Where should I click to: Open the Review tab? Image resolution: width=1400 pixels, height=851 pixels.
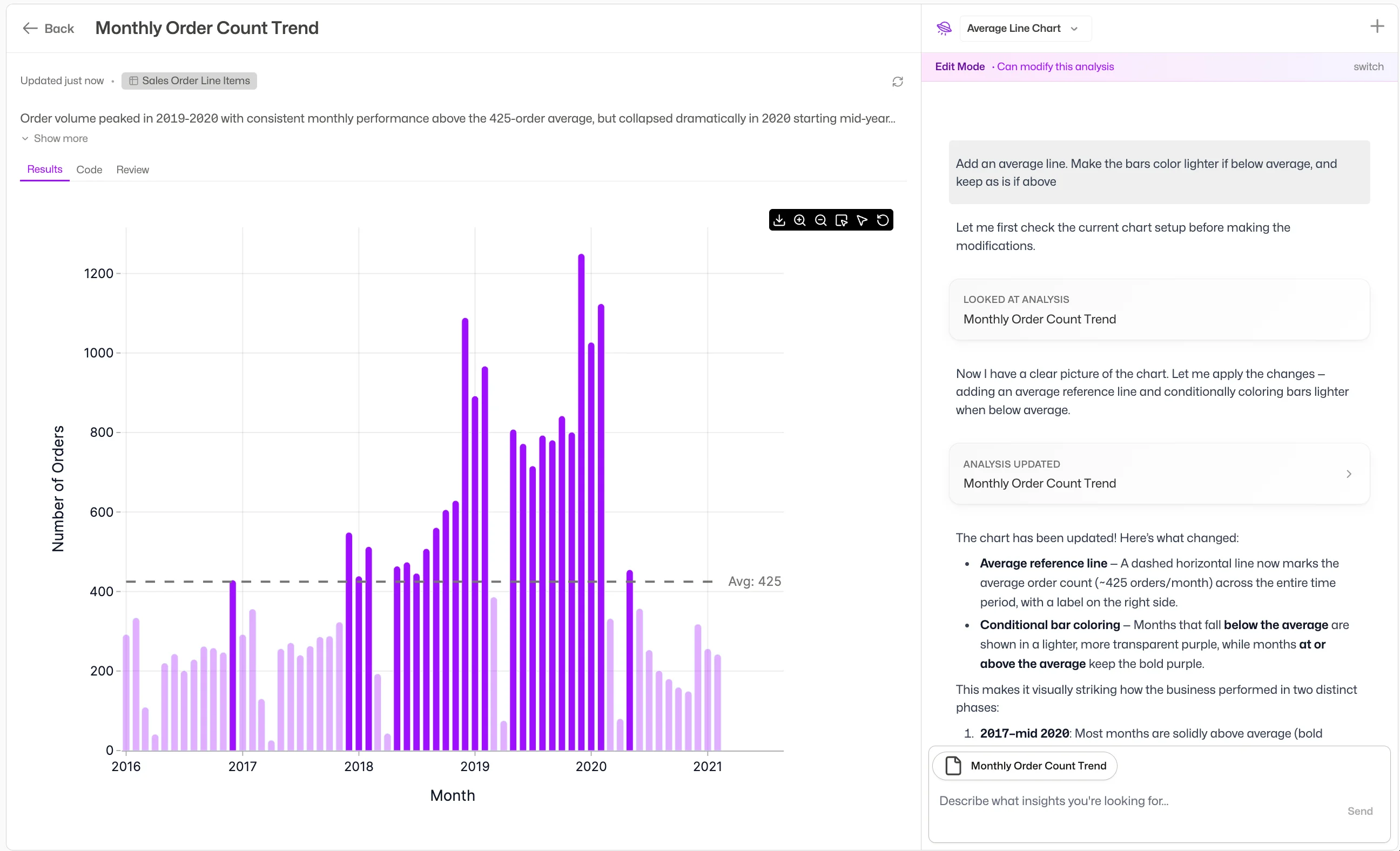click(x=132, y=170)
